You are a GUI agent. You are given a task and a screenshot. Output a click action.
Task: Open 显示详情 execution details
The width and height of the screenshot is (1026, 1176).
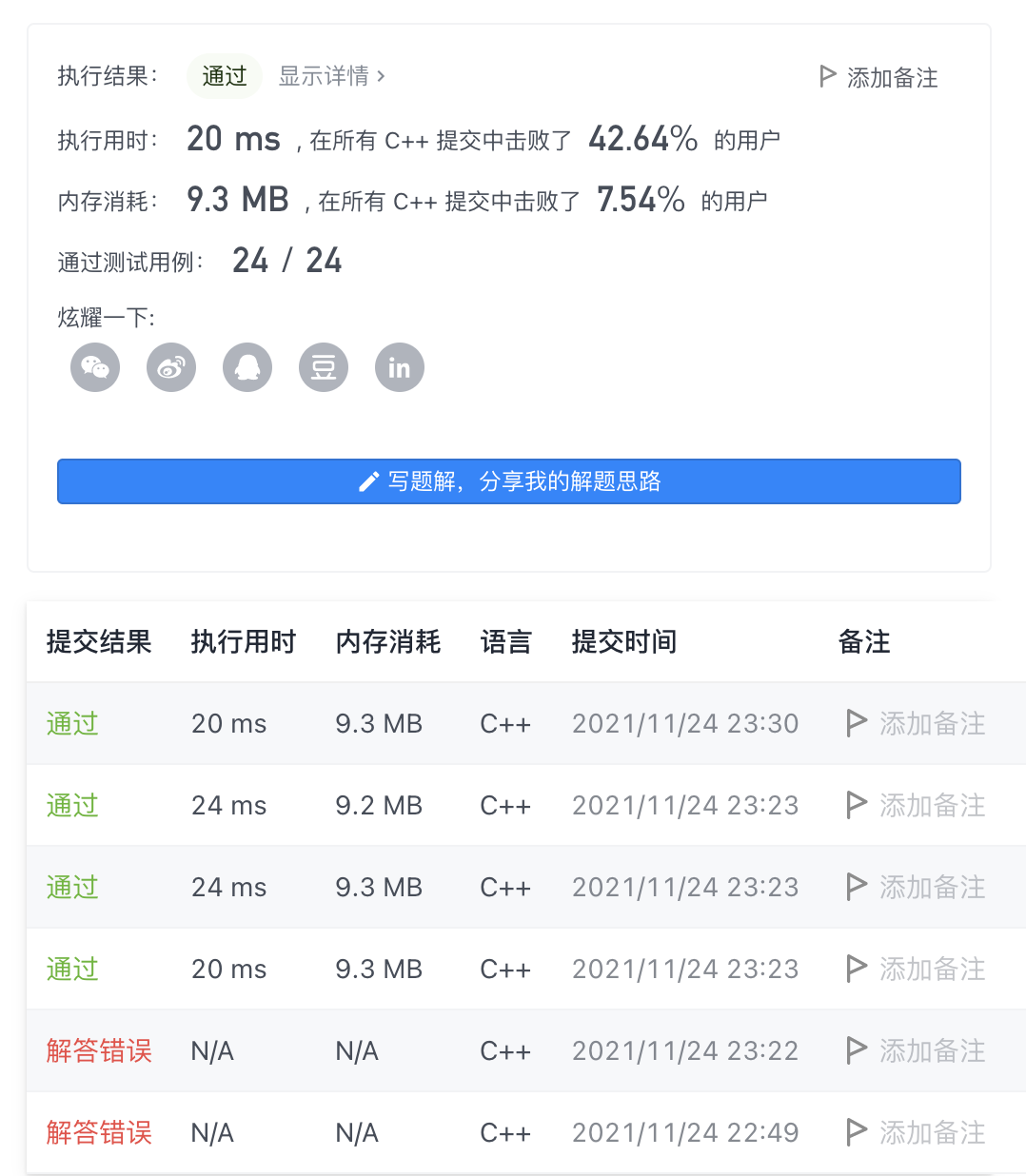click(324, 77)
